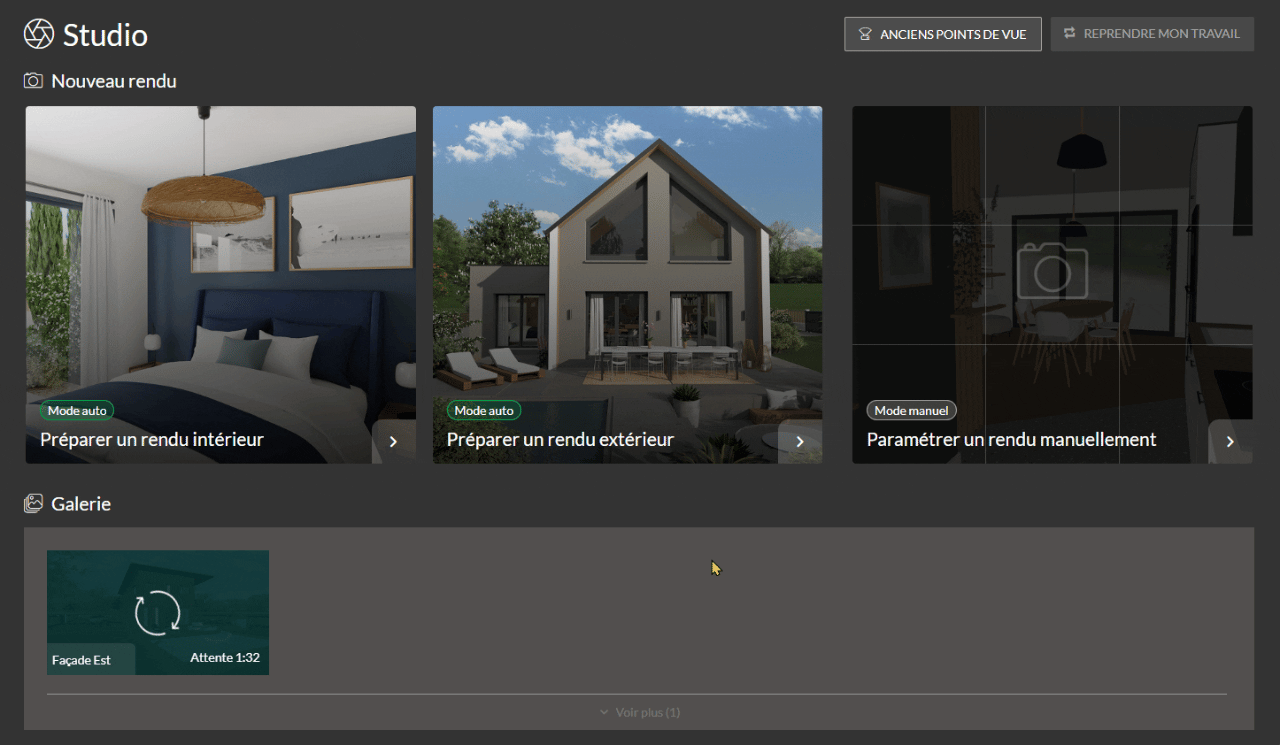Screen dimensions: 1280x745
Task: Click the camera icon beside Nouveau rendu
Action: point(34,81)
